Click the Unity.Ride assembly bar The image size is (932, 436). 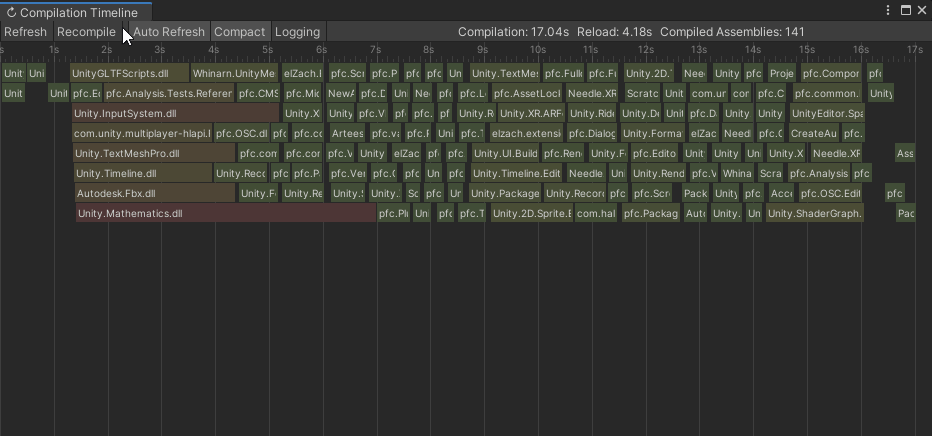click(591, 113)
